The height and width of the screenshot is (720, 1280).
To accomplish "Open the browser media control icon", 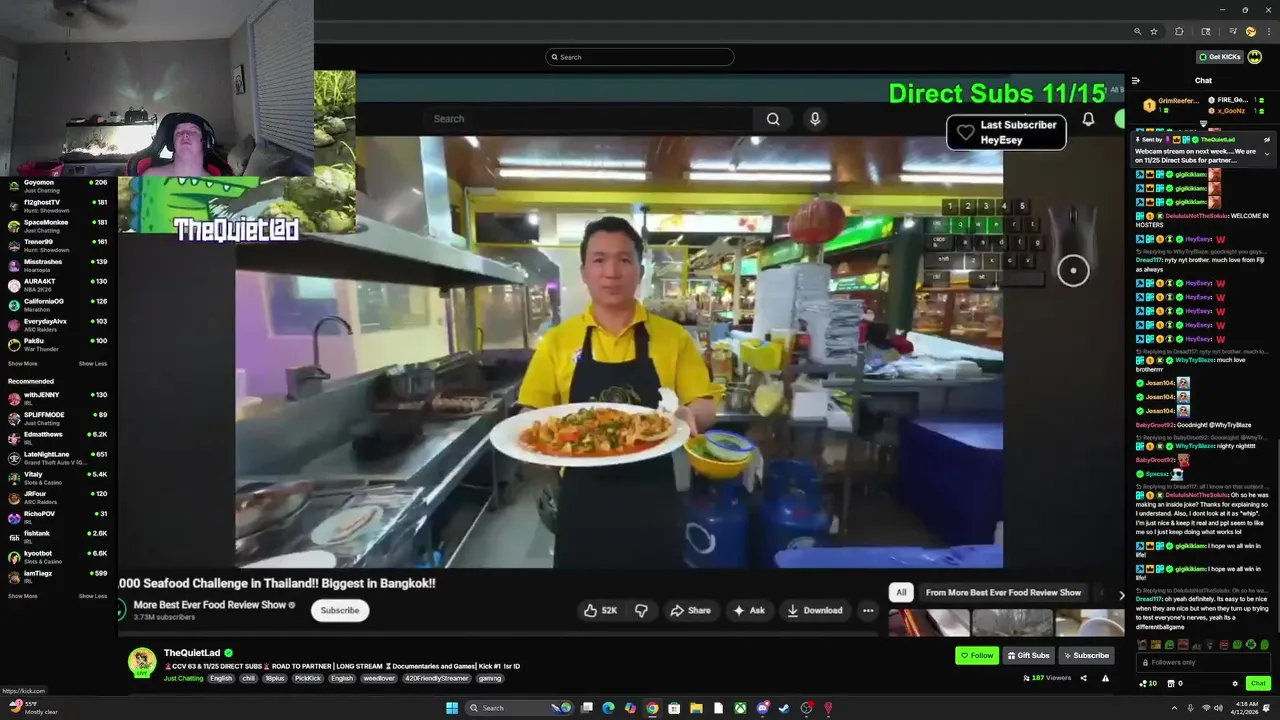I will pos(1232,31).
